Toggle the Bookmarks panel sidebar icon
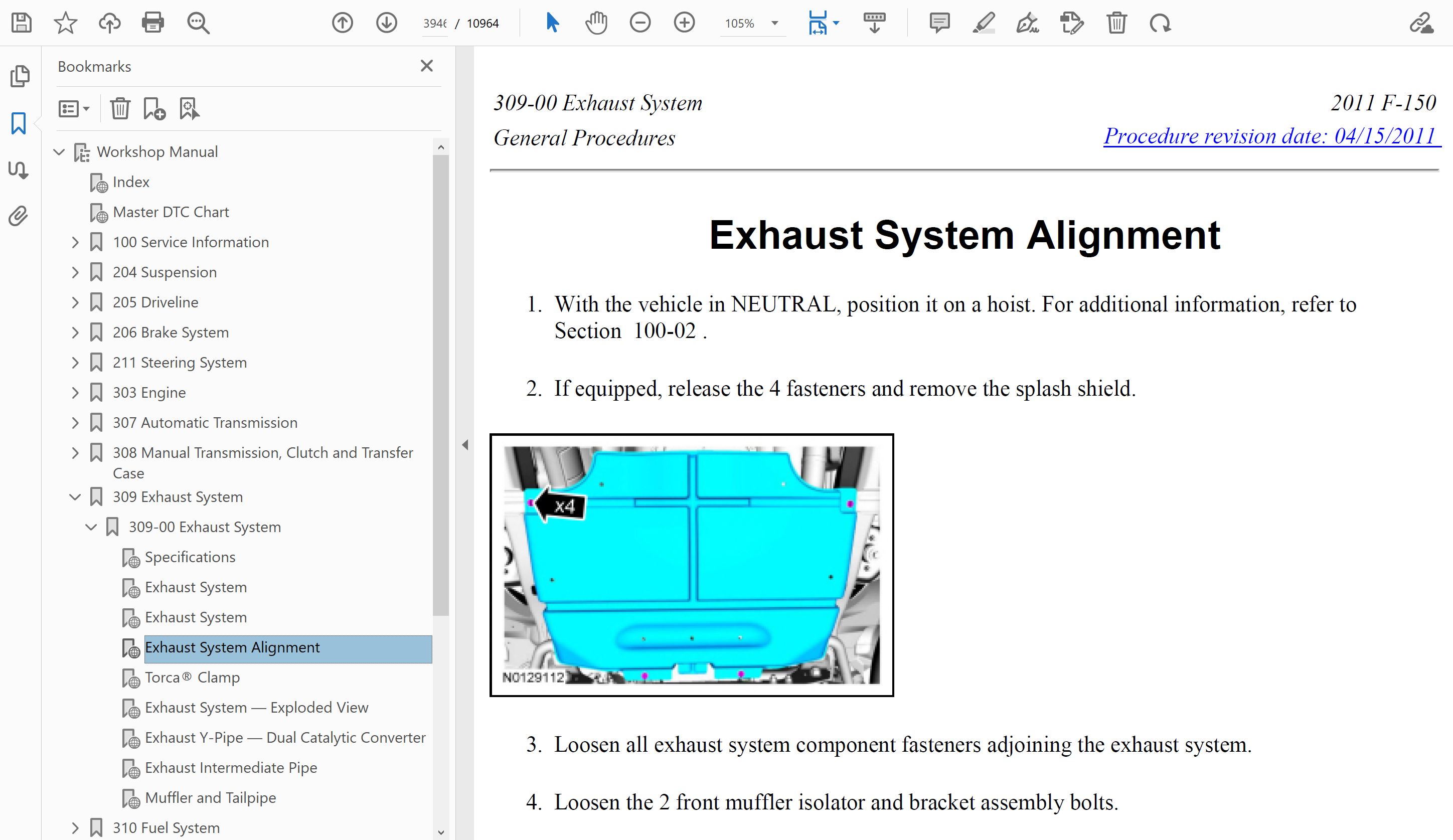Image resolution: width=1453 pixels, height=840 pixels. (19, 123)
